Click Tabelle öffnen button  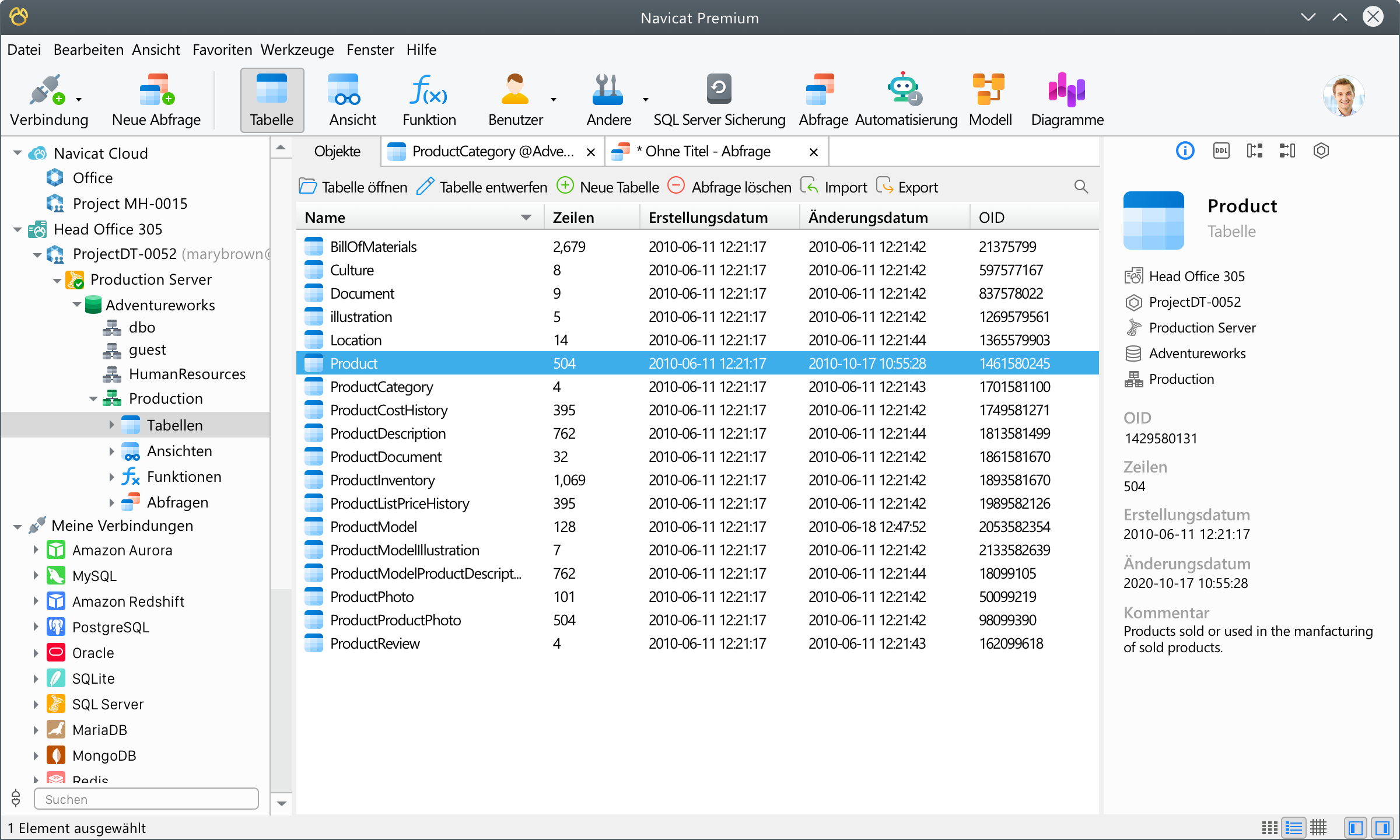coord(353,187)
